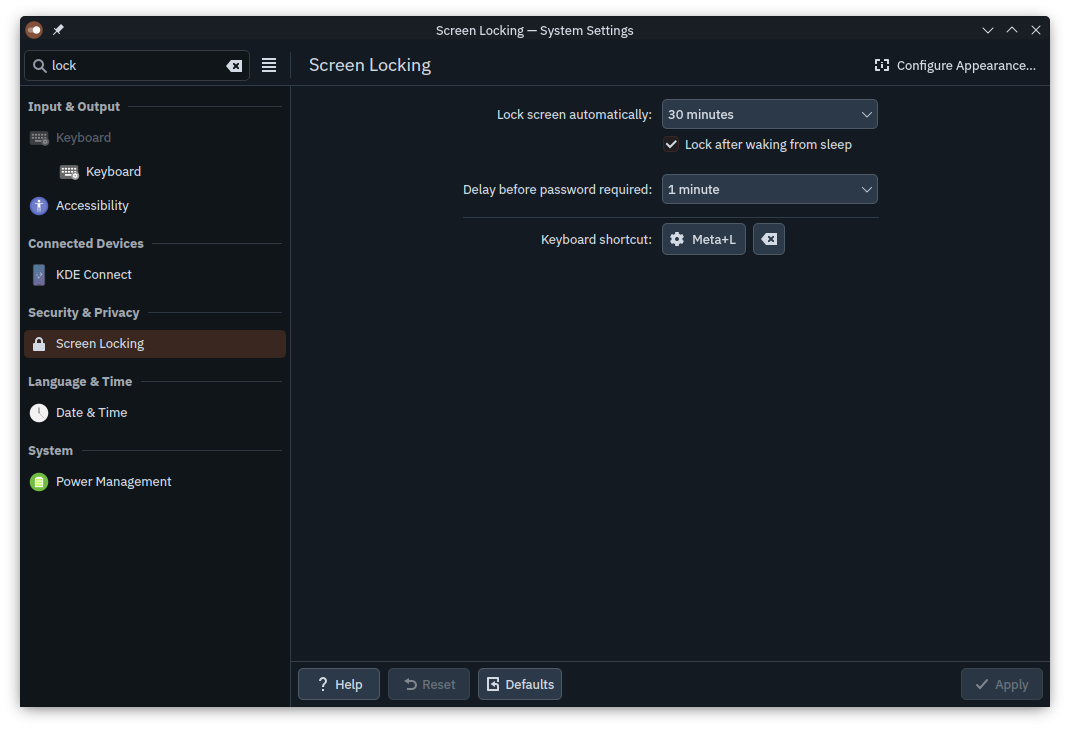Select Screen Locking in sidebar
The width and height of the screenshot is (1070, 731).
[x=100, y=344]
